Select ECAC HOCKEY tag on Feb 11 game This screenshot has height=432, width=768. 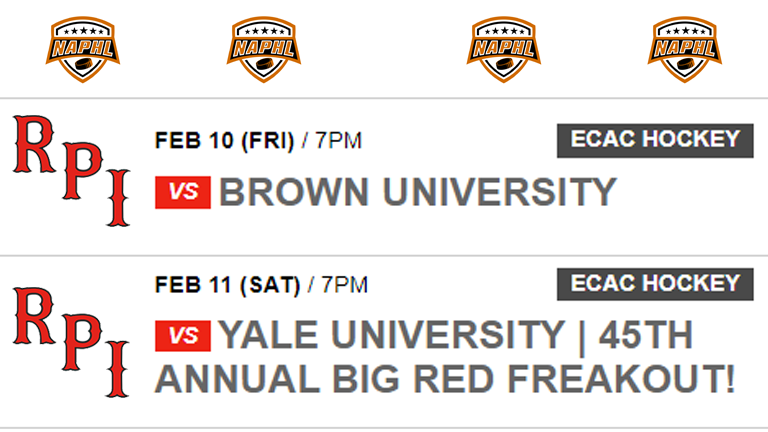(x=655, y=284)
